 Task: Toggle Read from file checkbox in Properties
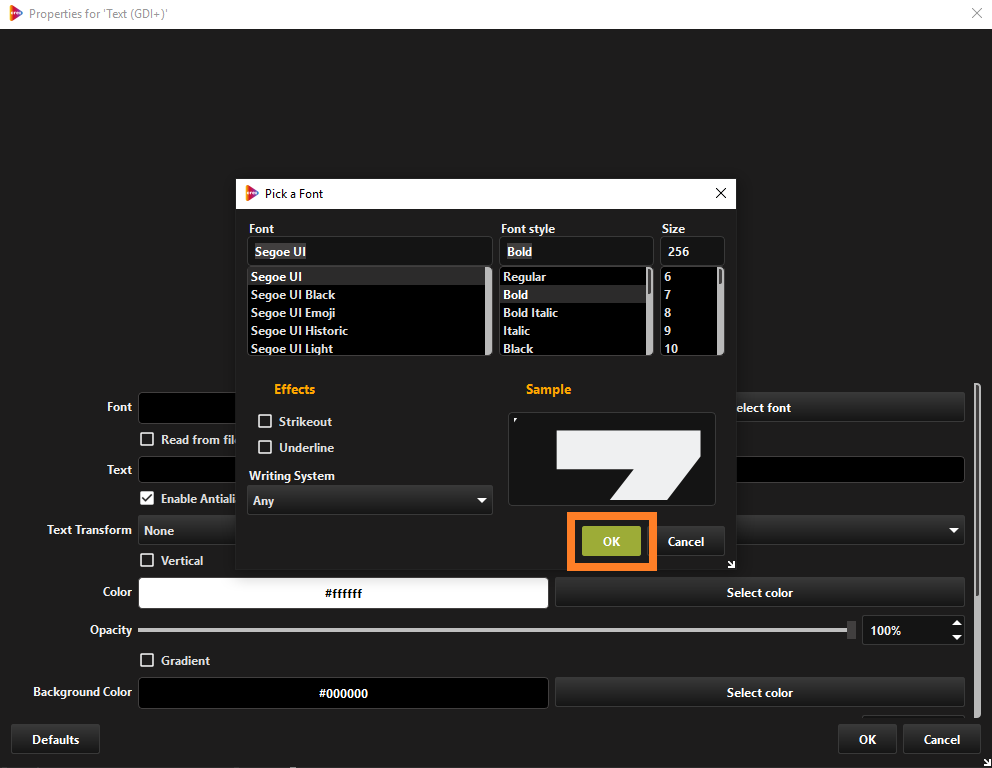(x=147, y=439)
